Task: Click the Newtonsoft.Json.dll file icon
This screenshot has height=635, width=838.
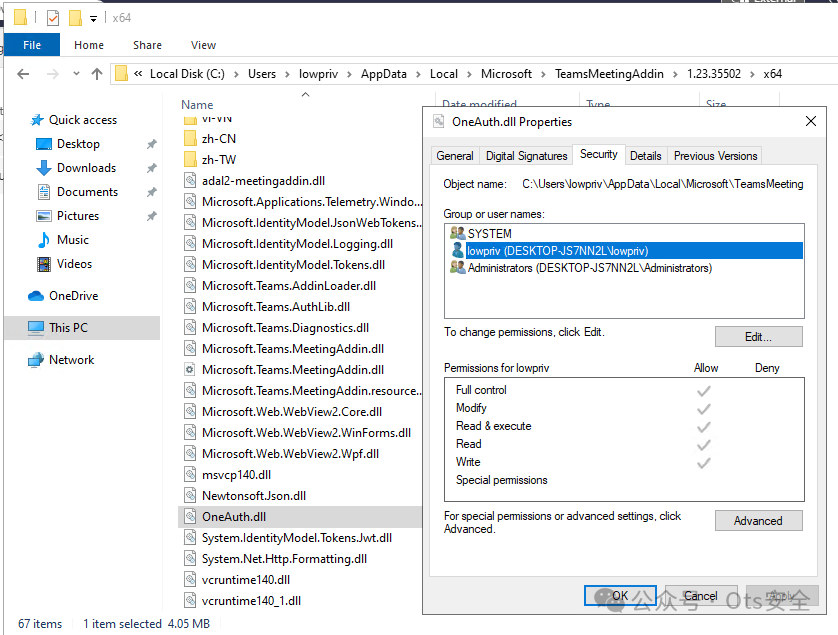Action: [x=190, y=495]
